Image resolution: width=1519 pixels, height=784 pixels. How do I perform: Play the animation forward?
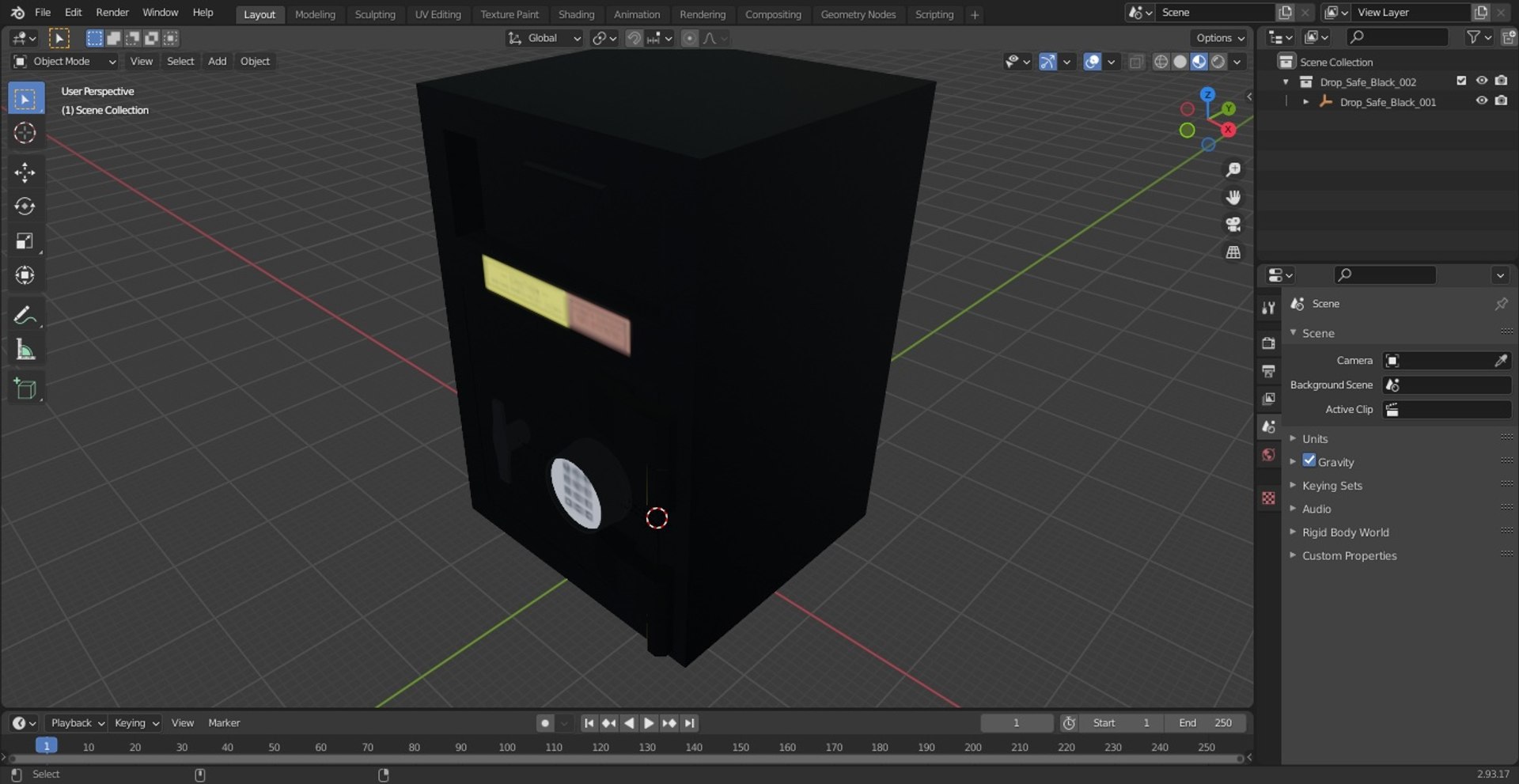pos(649,723)
